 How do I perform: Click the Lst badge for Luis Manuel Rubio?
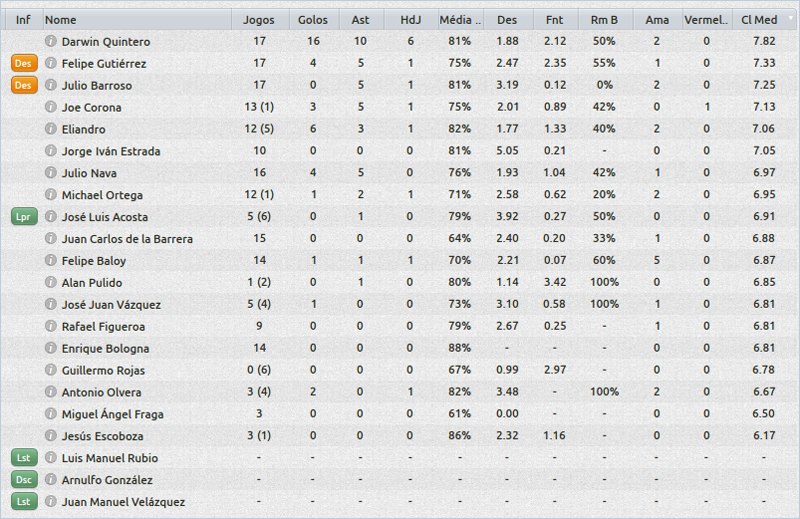point(23,458)
